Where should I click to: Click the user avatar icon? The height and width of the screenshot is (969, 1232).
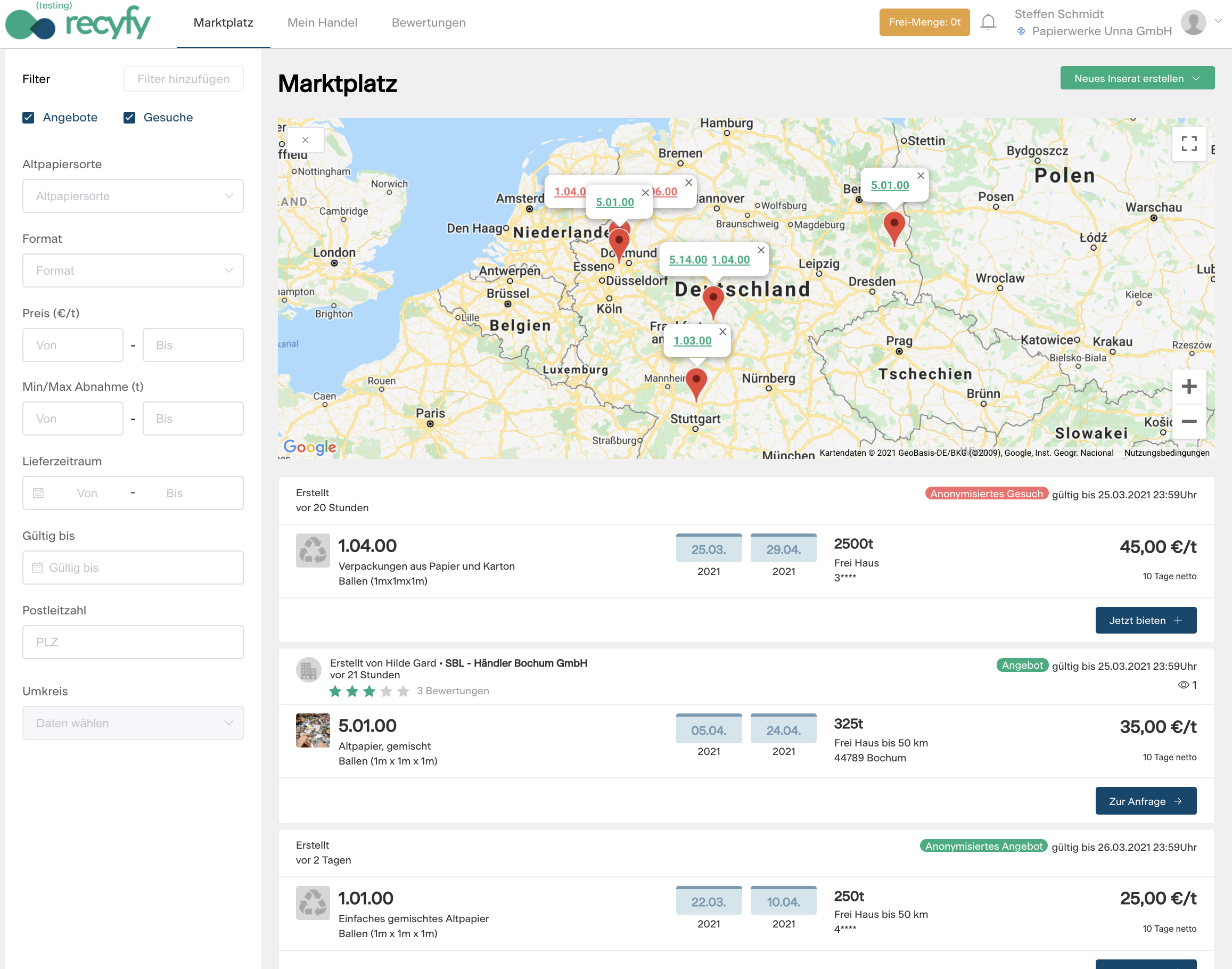pos(1193,22)
